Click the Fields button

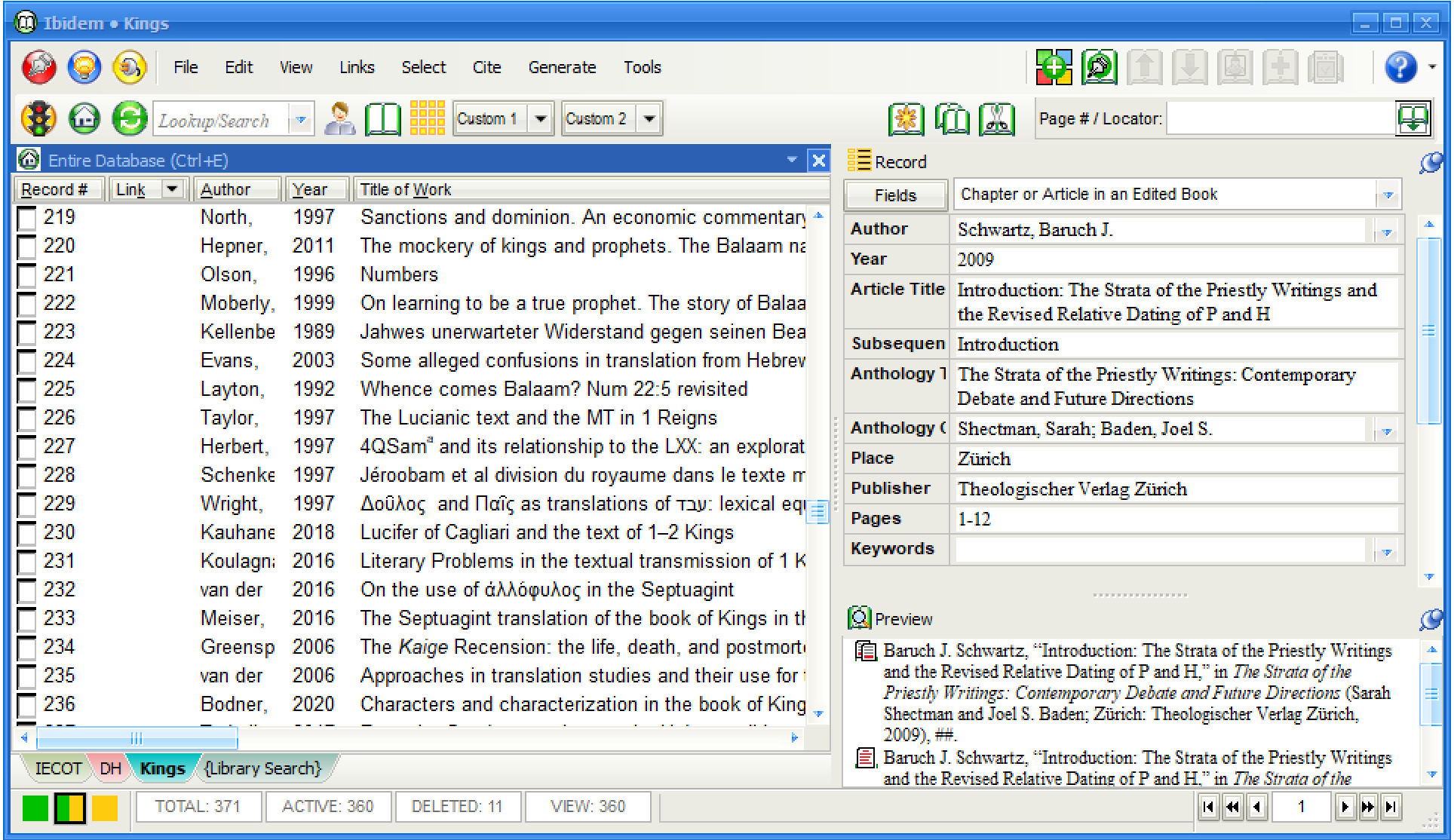click(895, 195)
